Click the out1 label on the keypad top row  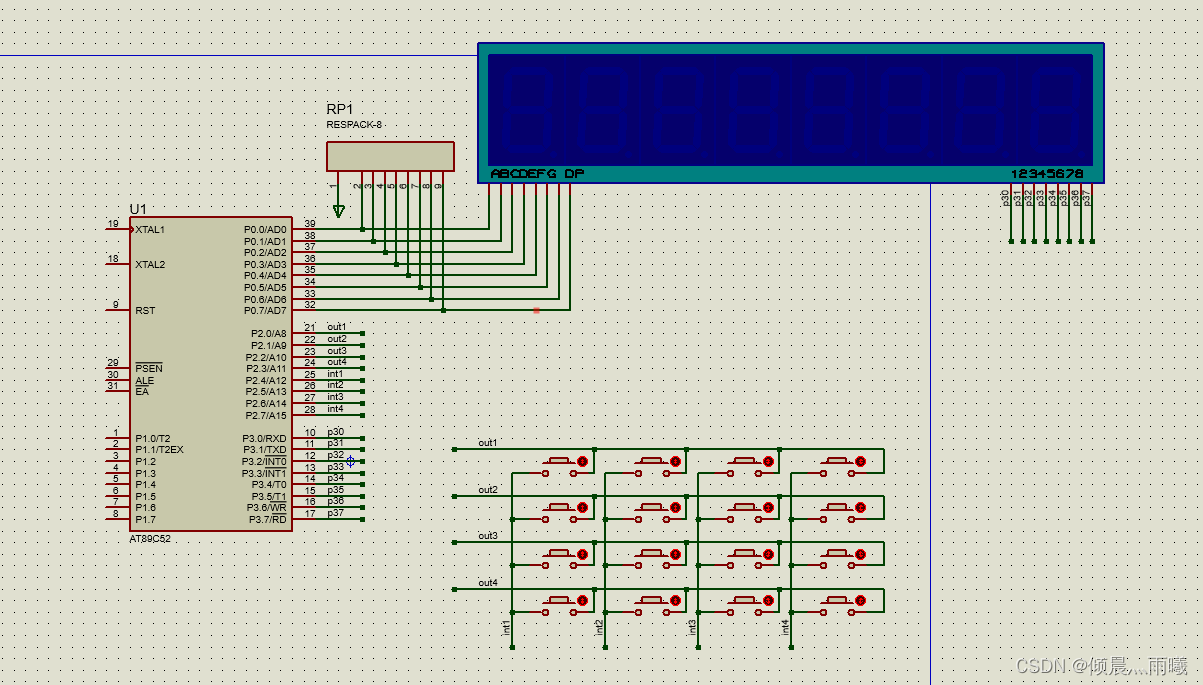[x=488, y=443]
